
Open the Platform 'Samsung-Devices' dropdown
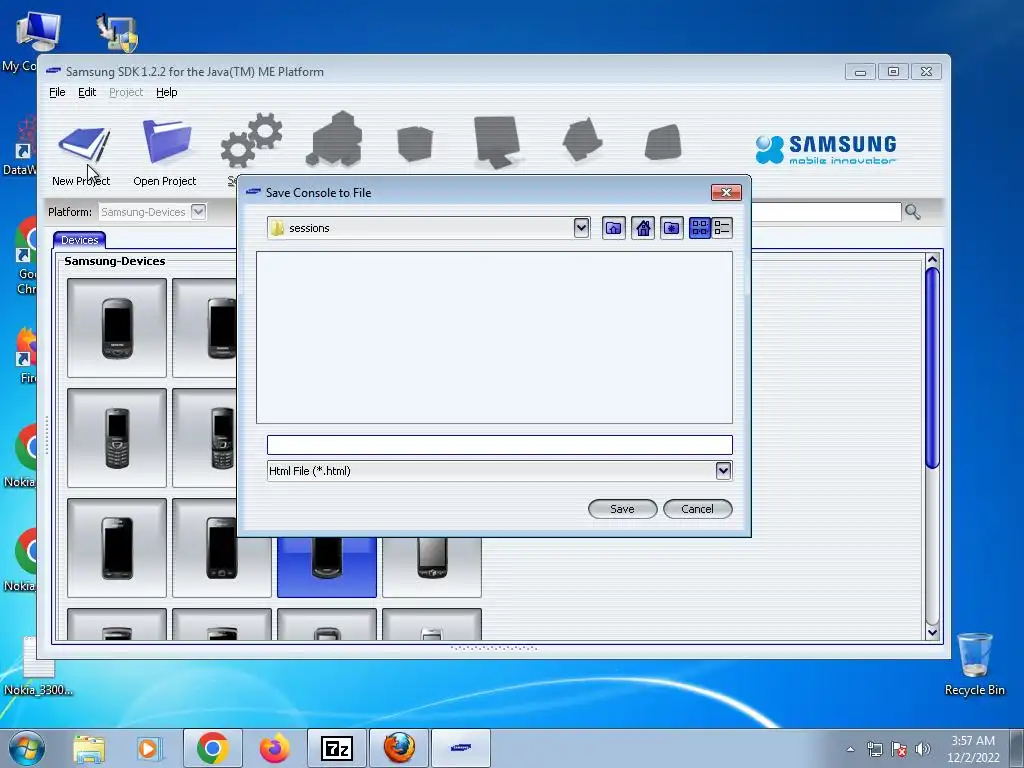click(x=199, y=212)
